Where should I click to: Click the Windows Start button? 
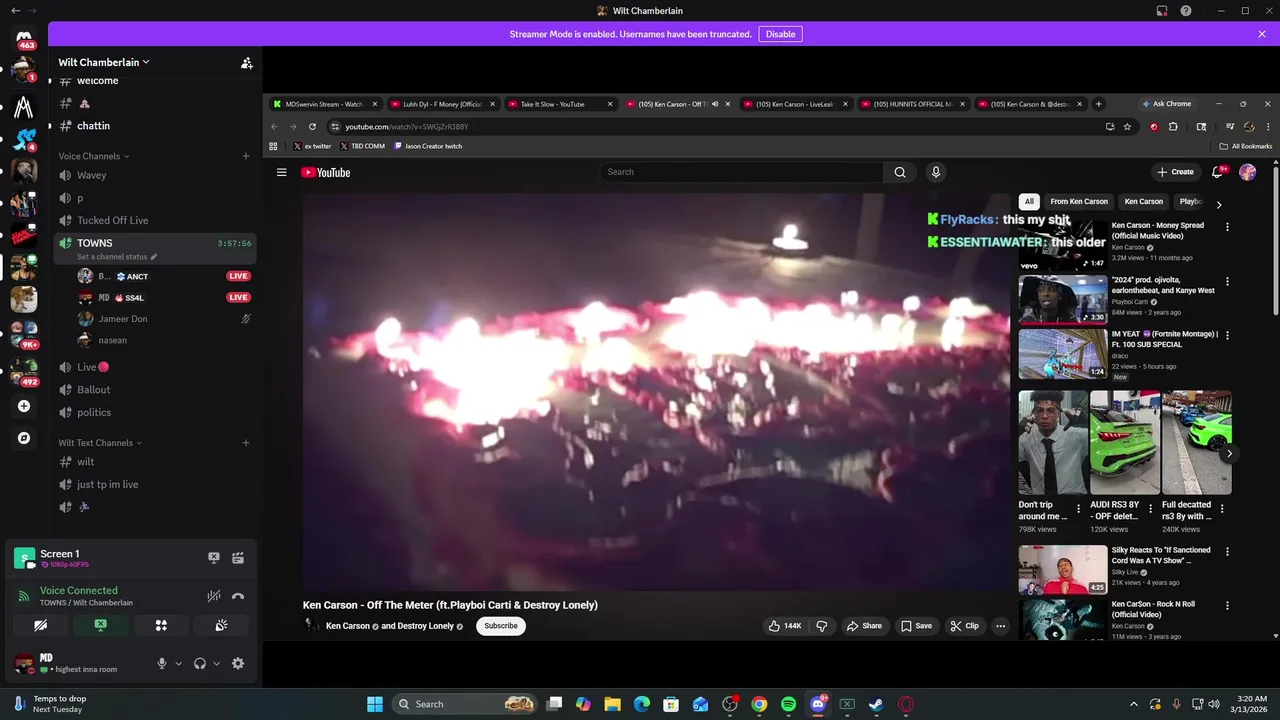(x=374, y=704)
